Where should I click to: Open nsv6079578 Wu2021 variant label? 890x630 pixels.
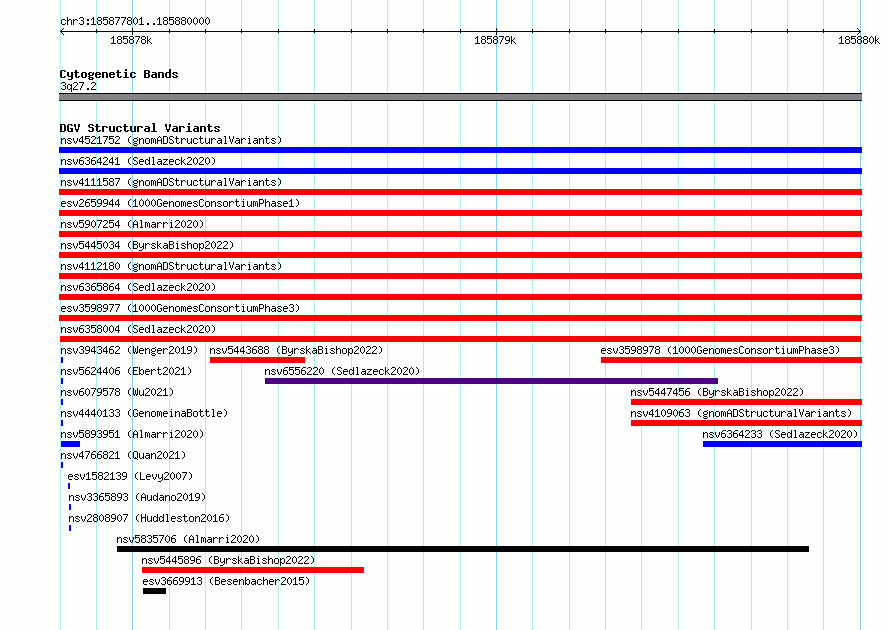coord(117,392)
